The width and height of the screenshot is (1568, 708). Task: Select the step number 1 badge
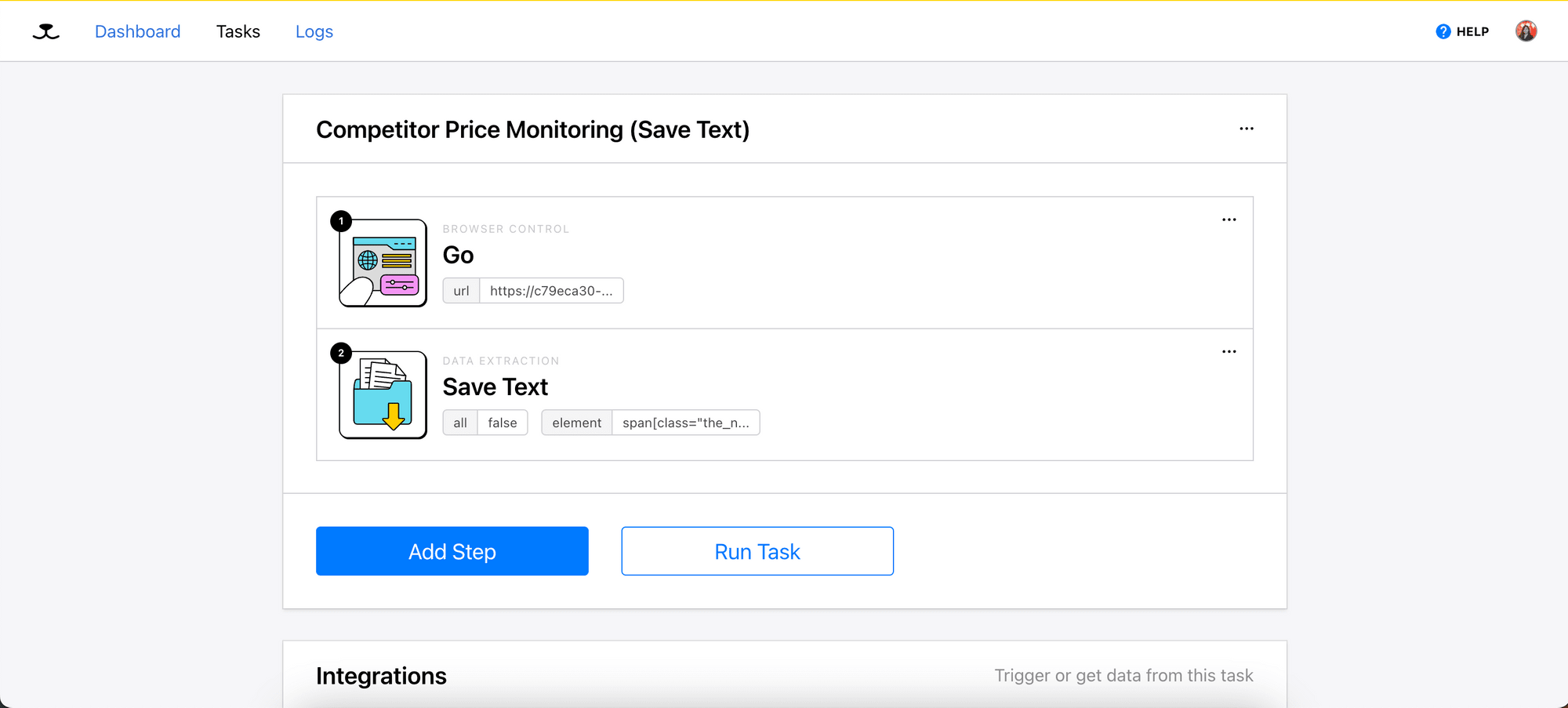(x=340, y=220)
